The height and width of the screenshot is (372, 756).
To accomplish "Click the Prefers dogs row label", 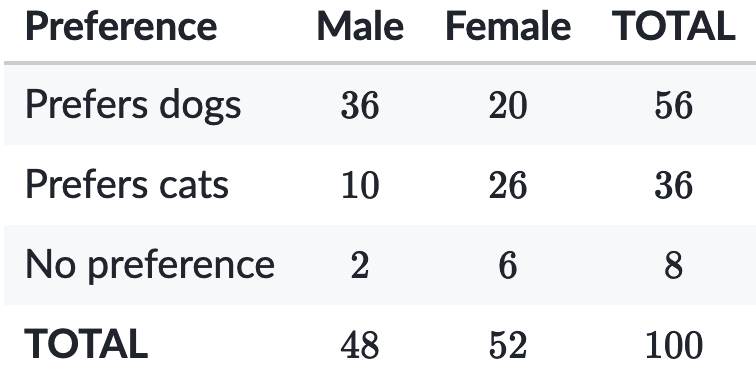I will [x=133, y=105].
